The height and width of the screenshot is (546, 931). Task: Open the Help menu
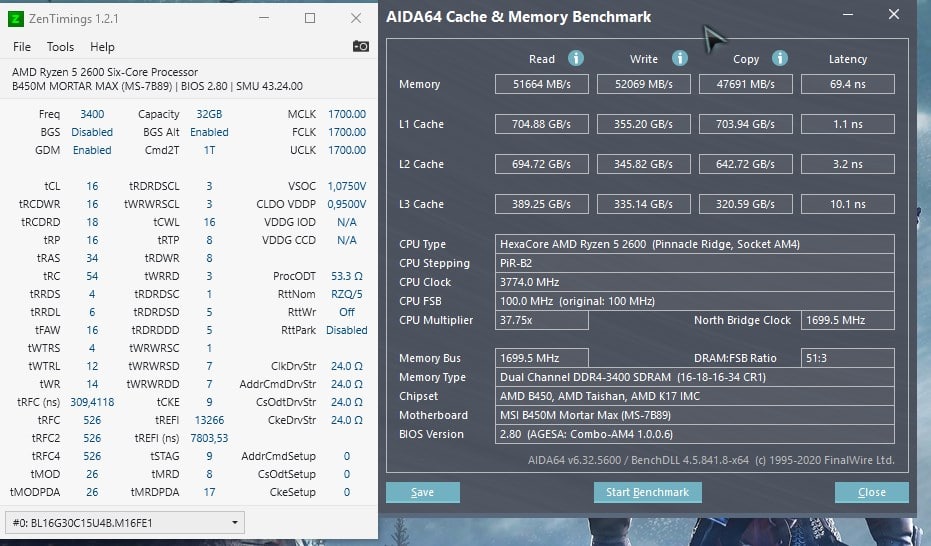(x=102, y=47)
